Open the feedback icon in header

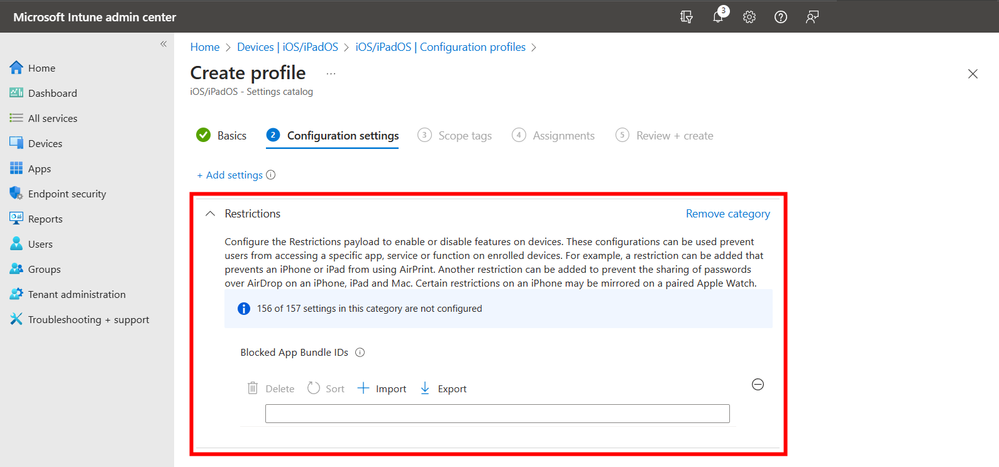pos(812,17)
